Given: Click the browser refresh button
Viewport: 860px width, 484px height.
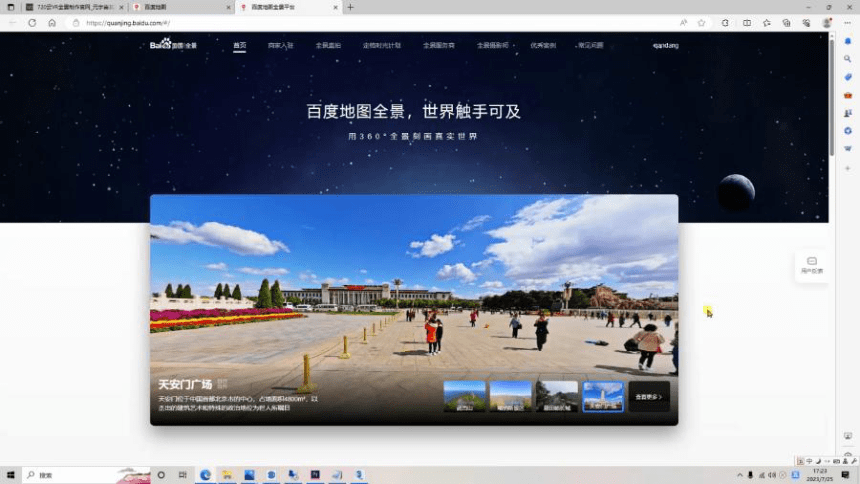Looking at the screenshot, I should point(32,23).
